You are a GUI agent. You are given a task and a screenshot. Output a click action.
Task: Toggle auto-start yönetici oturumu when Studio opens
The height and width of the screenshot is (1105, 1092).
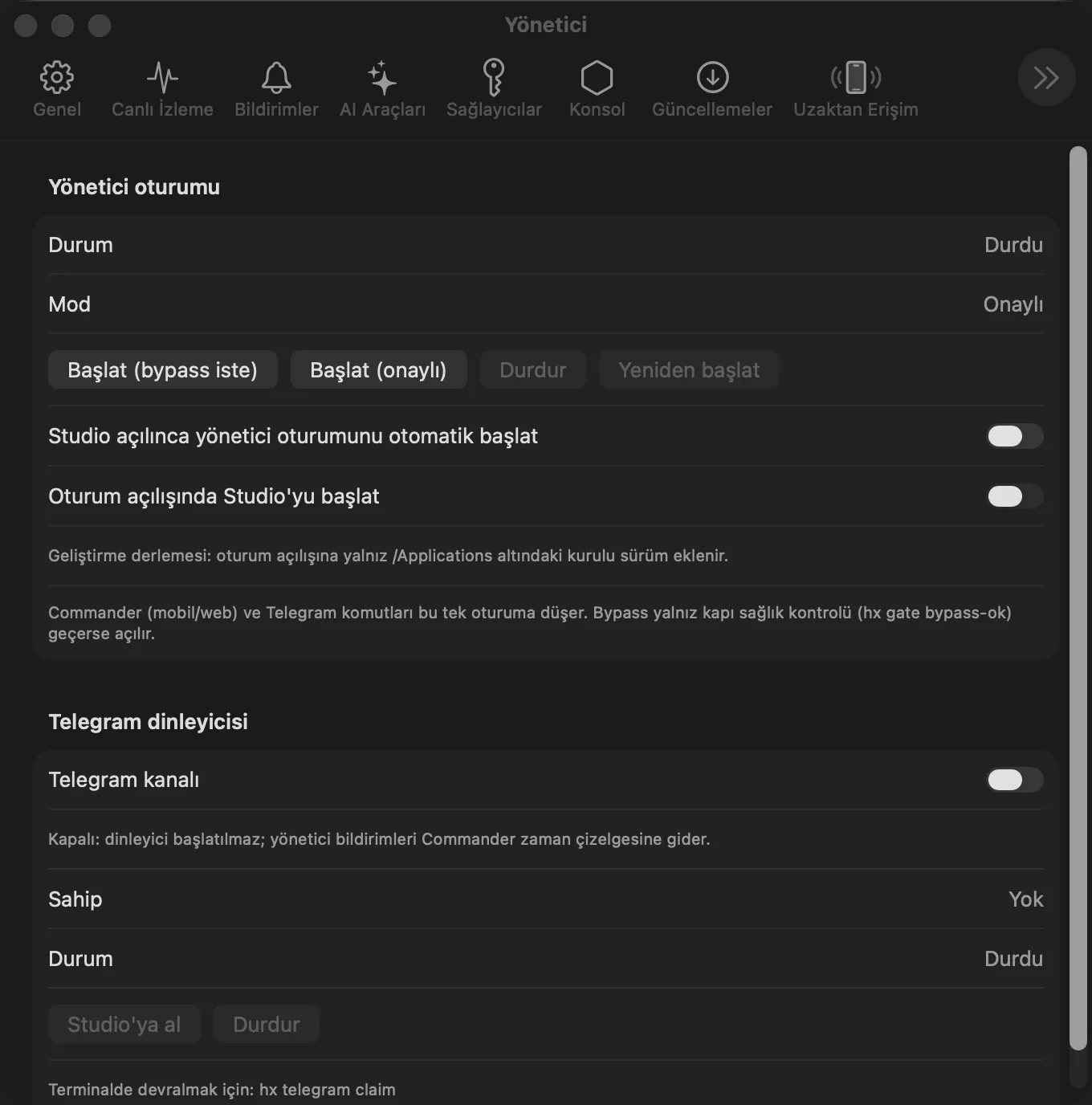(1015, 436)
